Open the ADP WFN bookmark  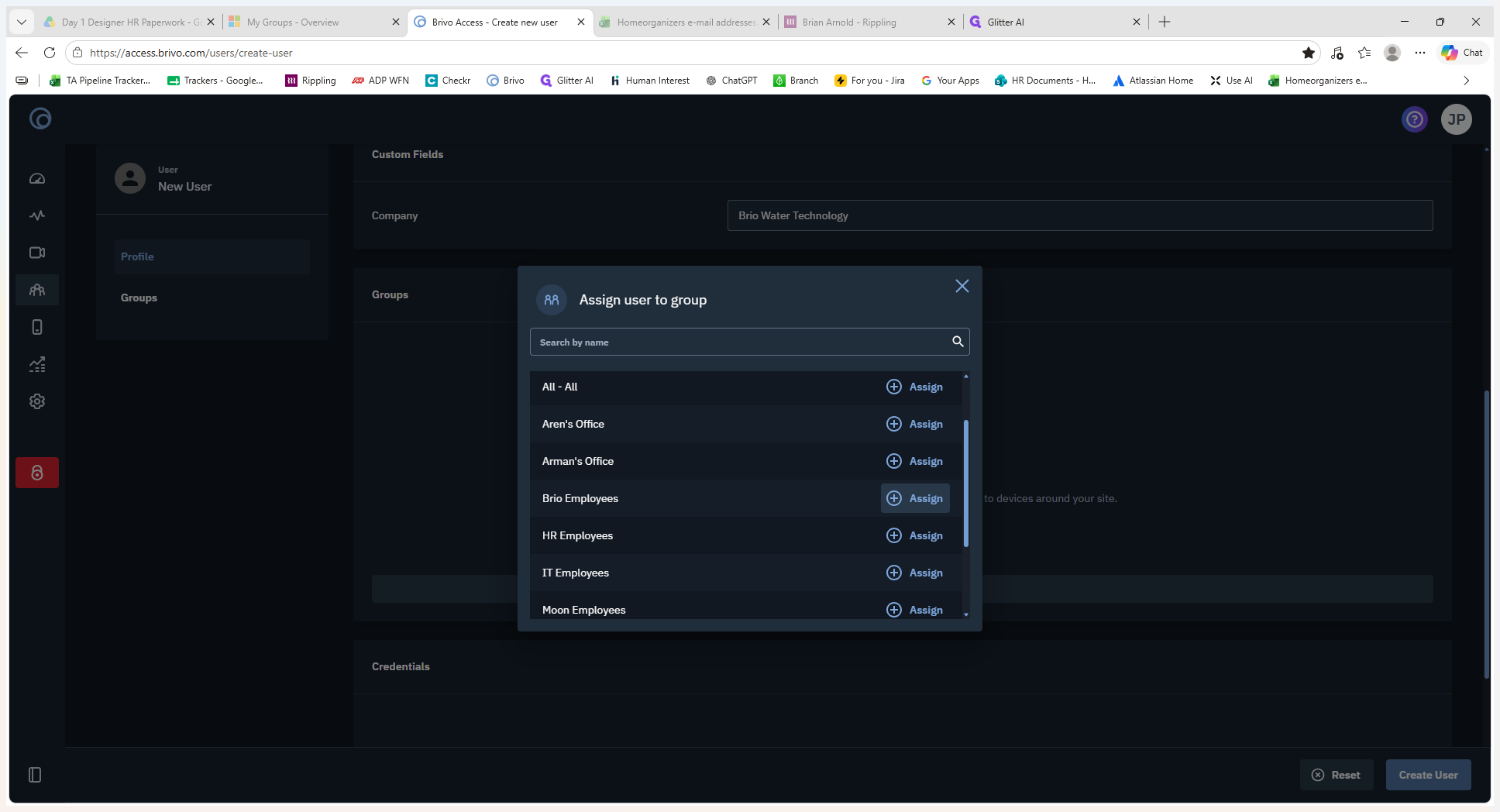coord(380,81)
